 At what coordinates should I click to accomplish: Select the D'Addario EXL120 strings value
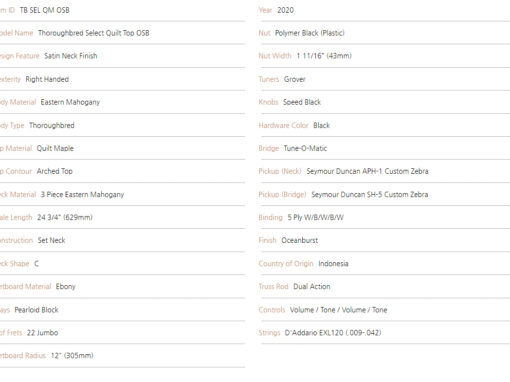333,333
